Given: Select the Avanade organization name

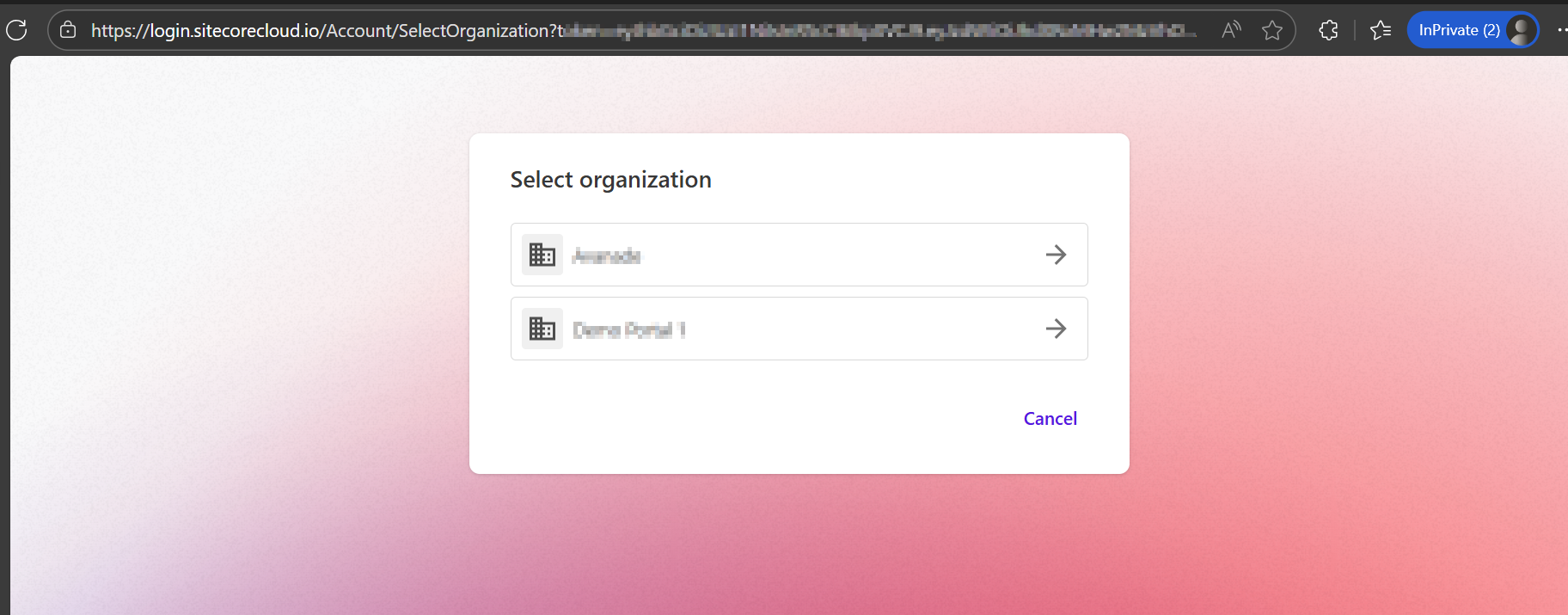Looking at the screenshot, I should pyautogui.click(x=607, y=255).
